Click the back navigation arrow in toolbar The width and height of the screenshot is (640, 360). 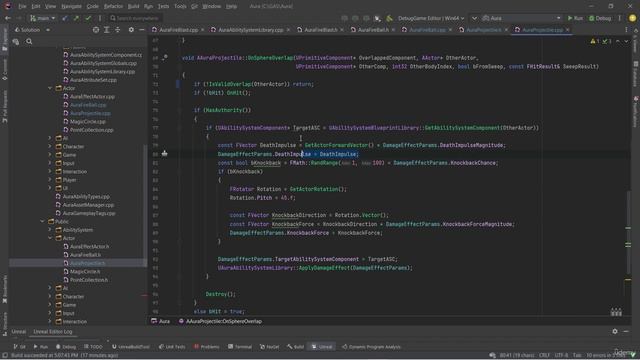click(x=8, y=18)
